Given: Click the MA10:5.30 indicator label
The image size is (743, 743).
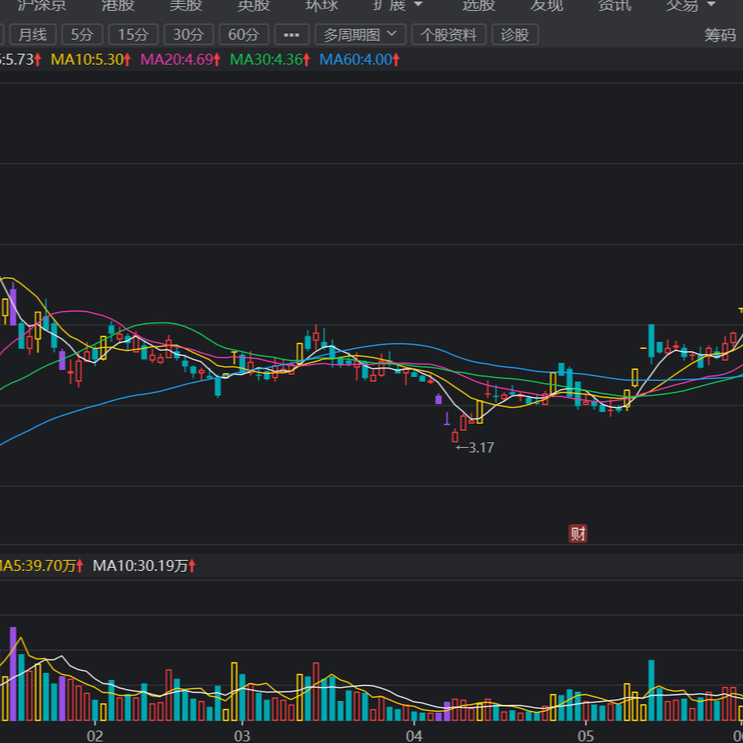Looking at the screenshot, I should [x=90, y=59].
